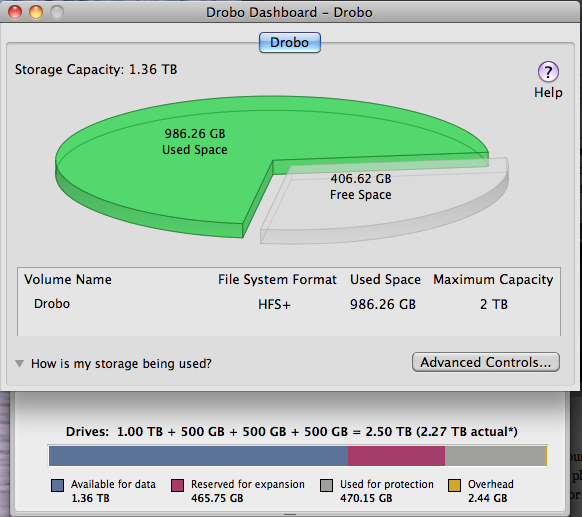
Task: Click the magenta Reserved for expansion swatch
Action: (x=177, y=485)
